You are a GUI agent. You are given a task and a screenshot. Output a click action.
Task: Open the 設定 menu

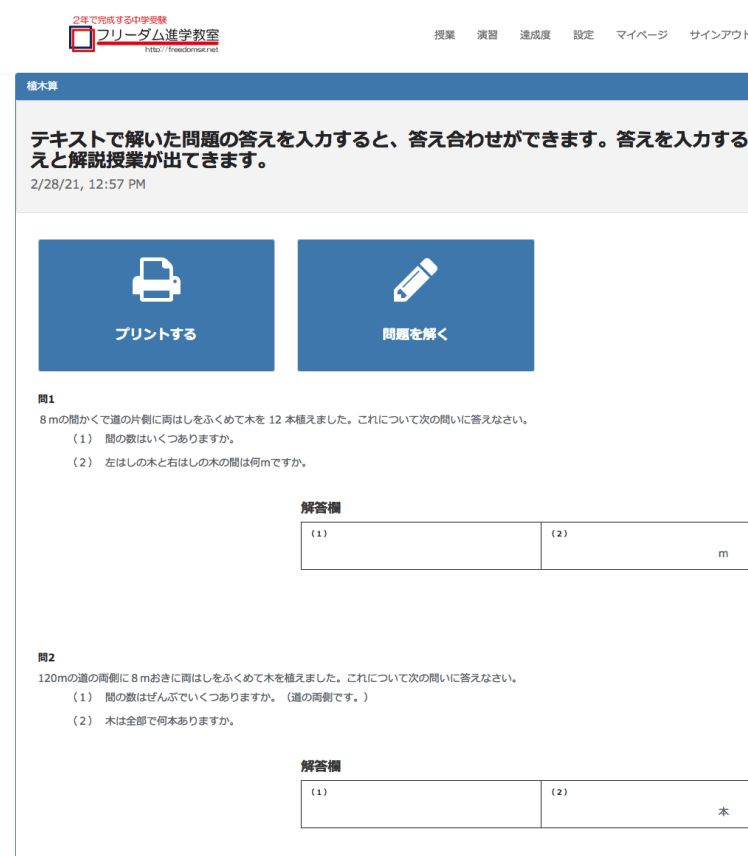coord(583,35)
